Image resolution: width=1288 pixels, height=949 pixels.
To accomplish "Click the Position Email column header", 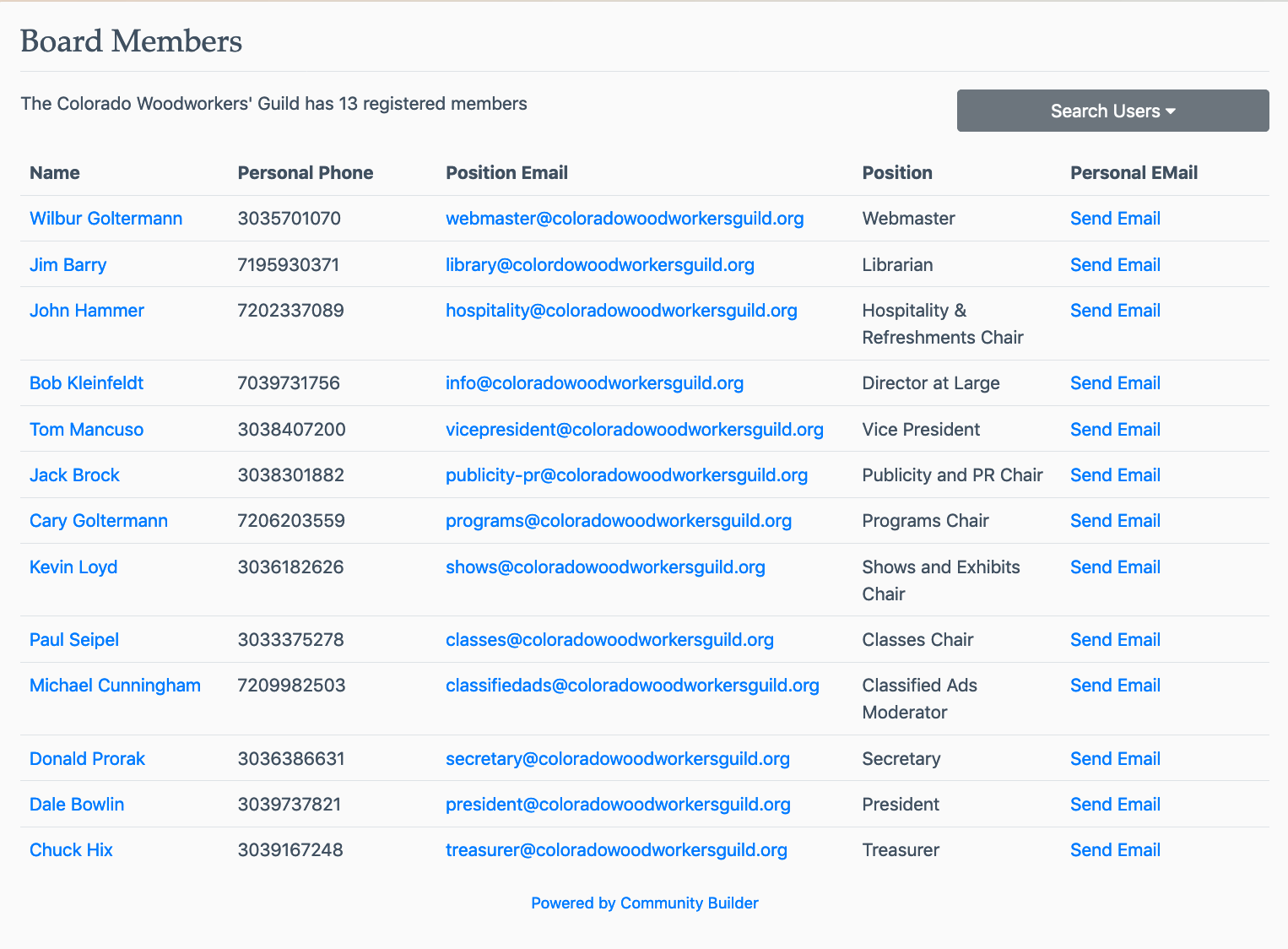I will [506, 173].
